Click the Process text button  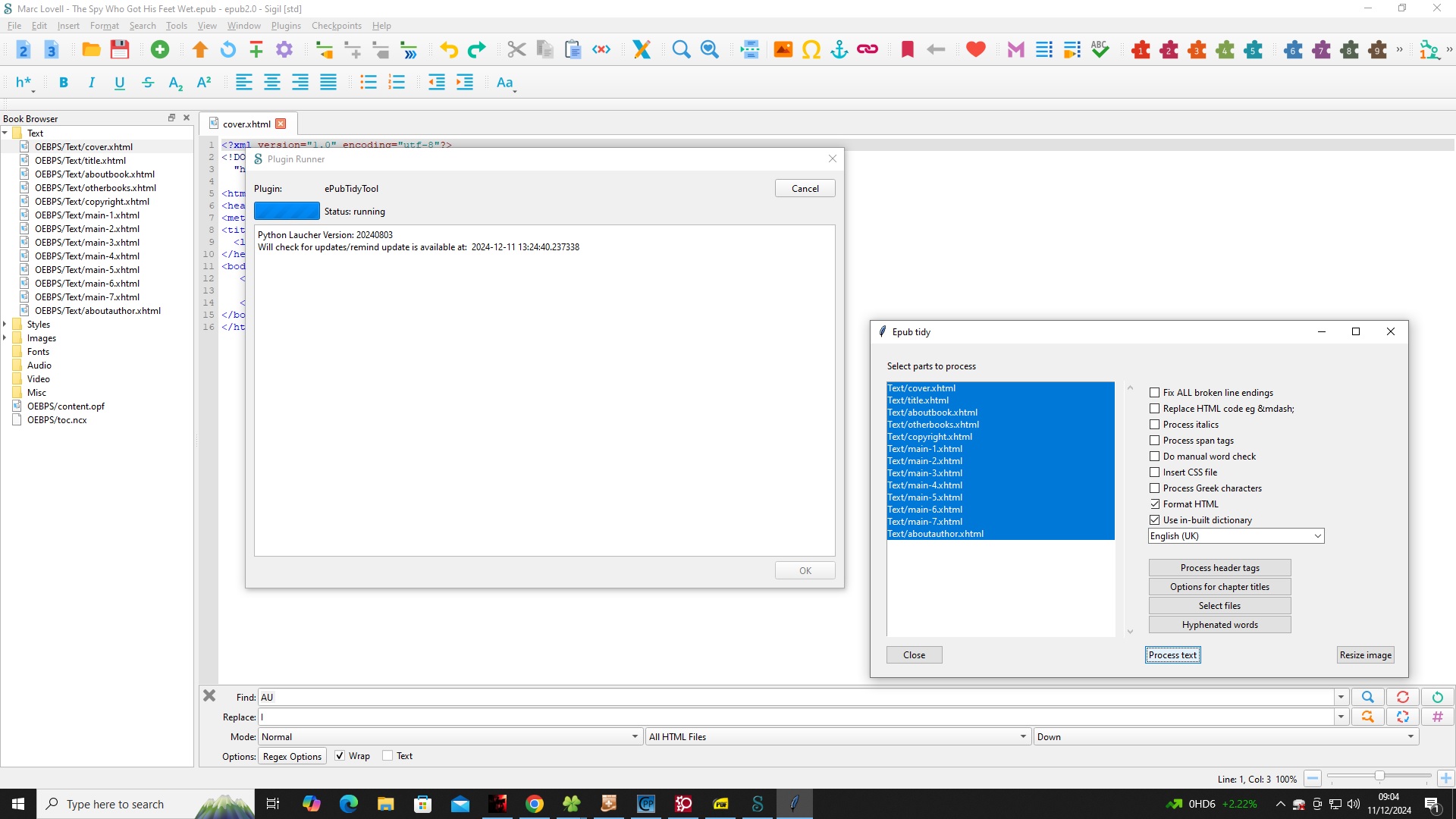point(1172,655)
